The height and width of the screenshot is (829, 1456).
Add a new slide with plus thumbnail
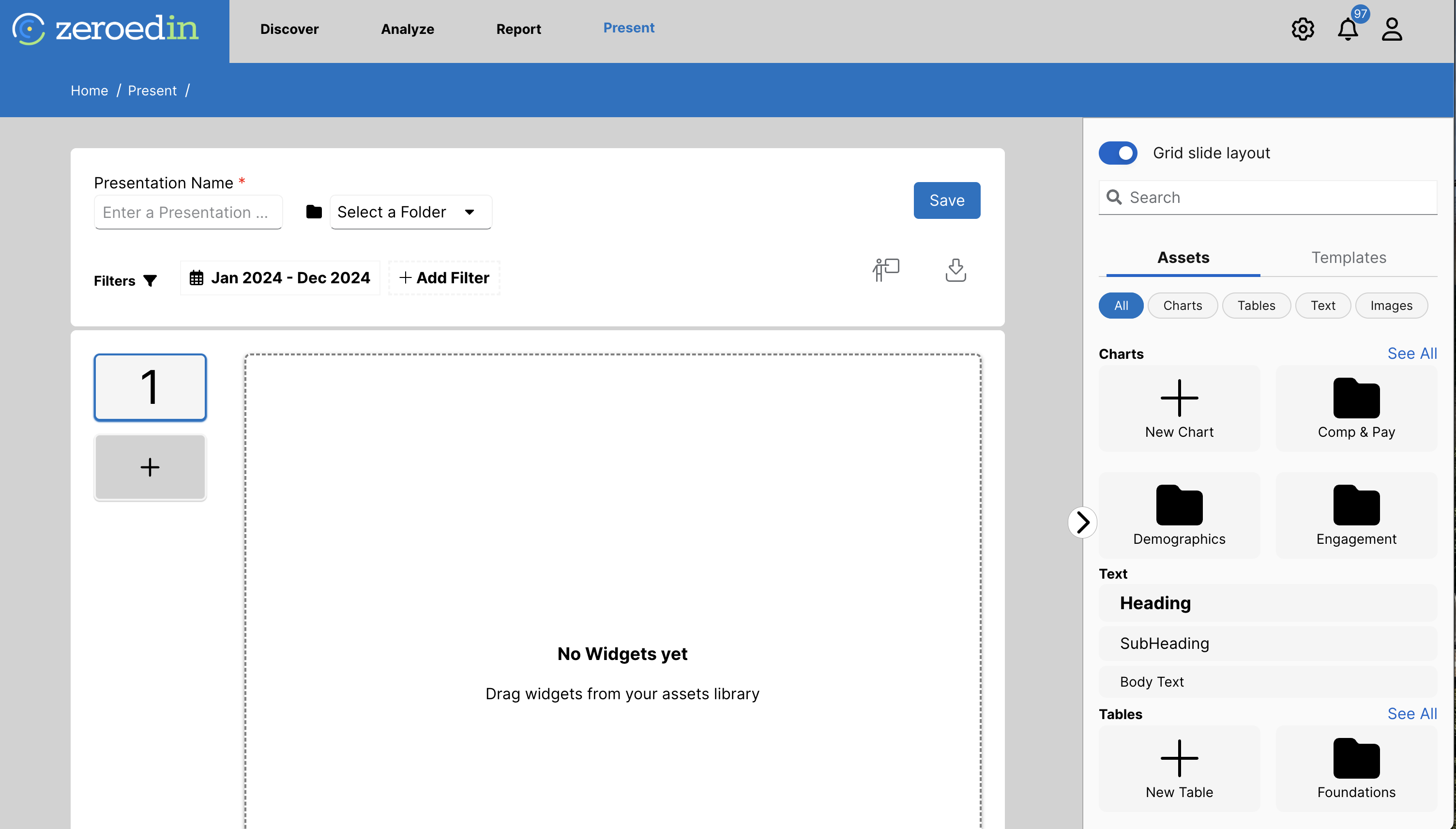(x=150, y=467)
